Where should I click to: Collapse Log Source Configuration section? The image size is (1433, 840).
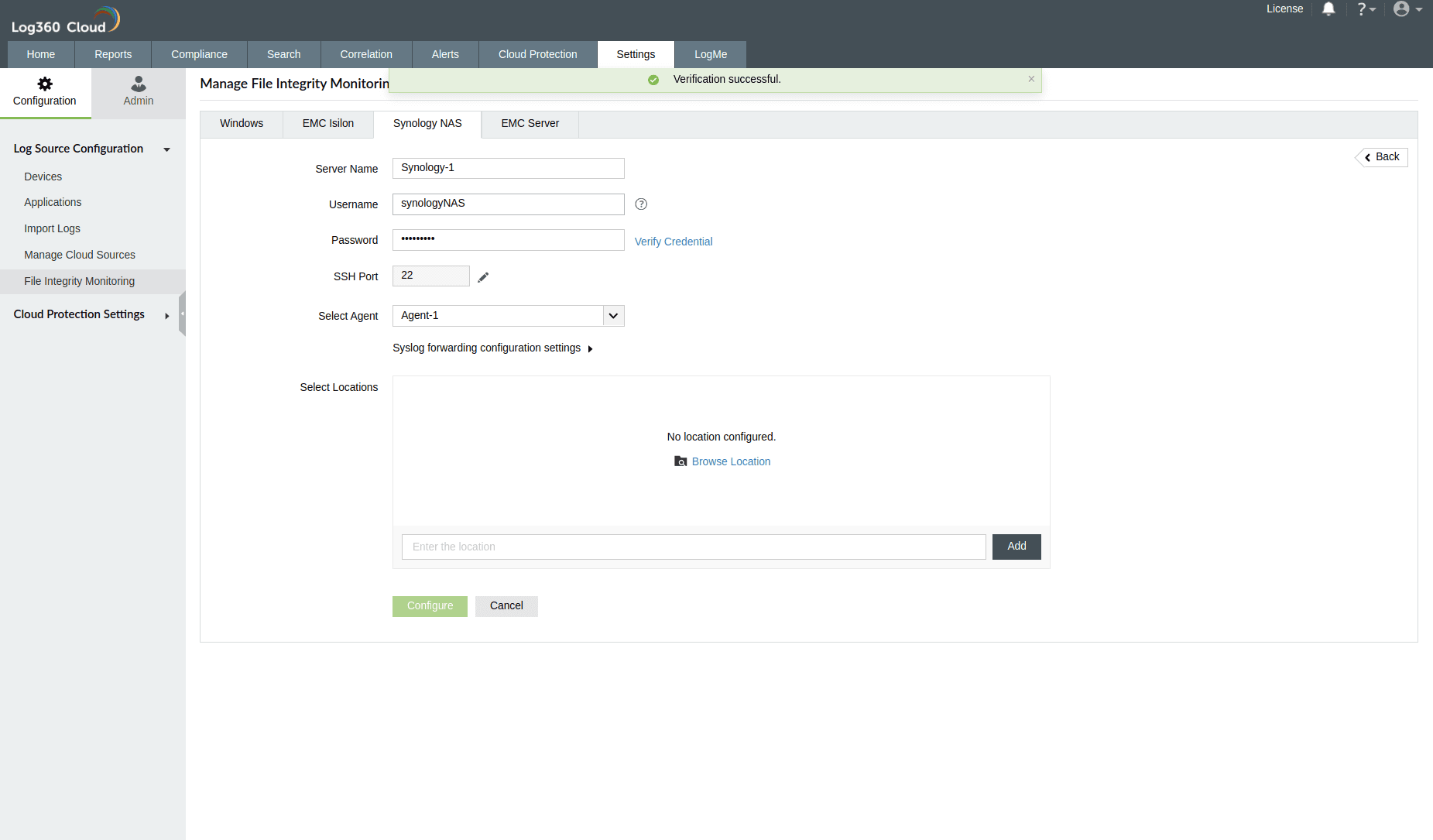(x=166, y=149)
